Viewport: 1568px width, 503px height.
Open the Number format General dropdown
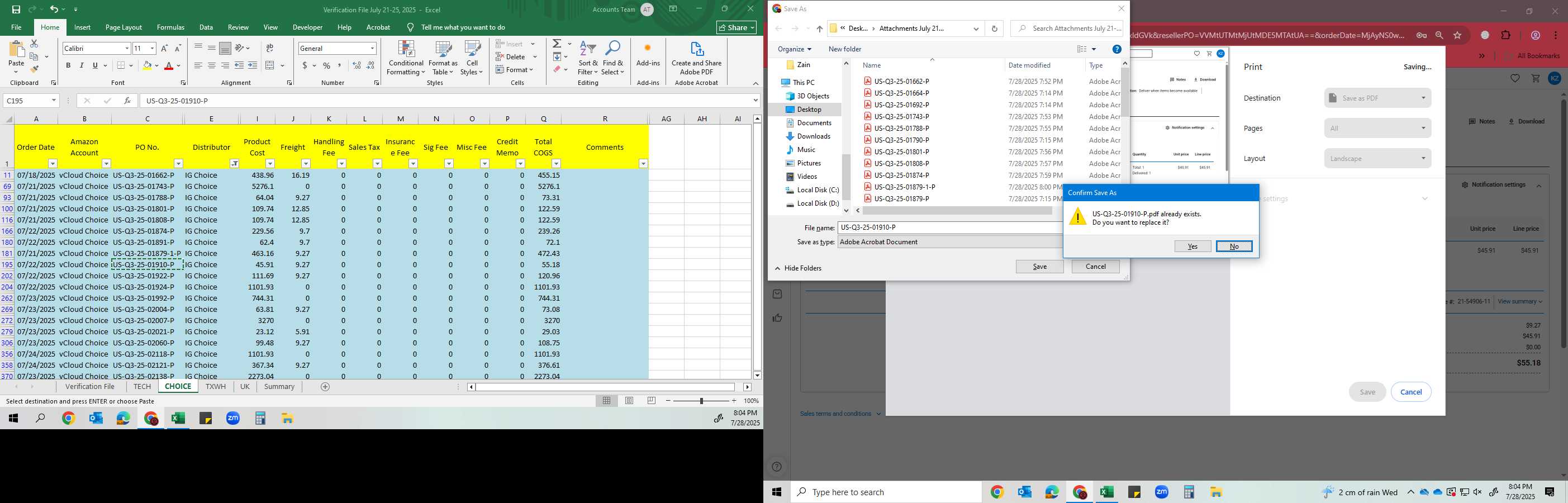point(372,49)
